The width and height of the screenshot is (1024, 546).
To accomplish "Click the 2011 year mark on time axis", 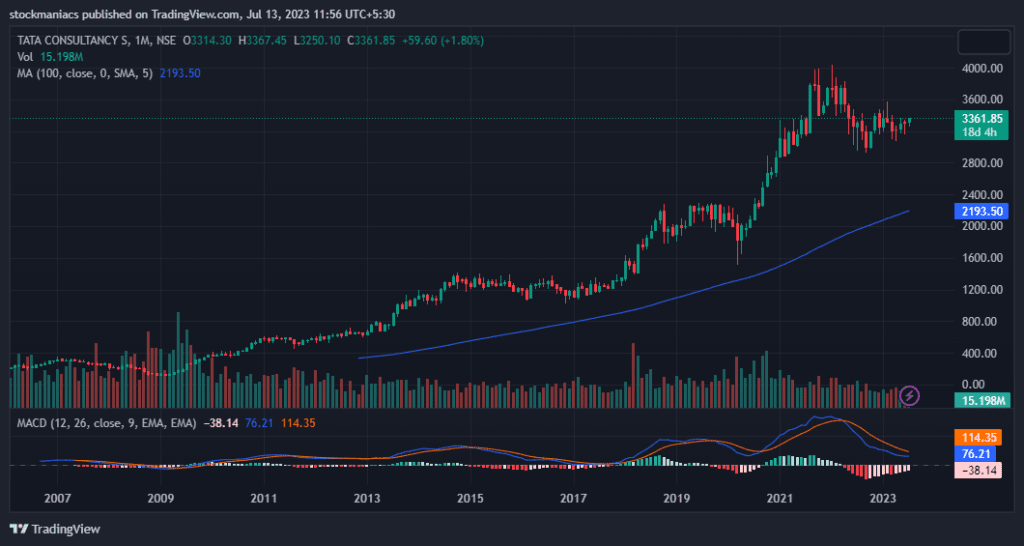I will pyautogui.click(x=263, y=498).
